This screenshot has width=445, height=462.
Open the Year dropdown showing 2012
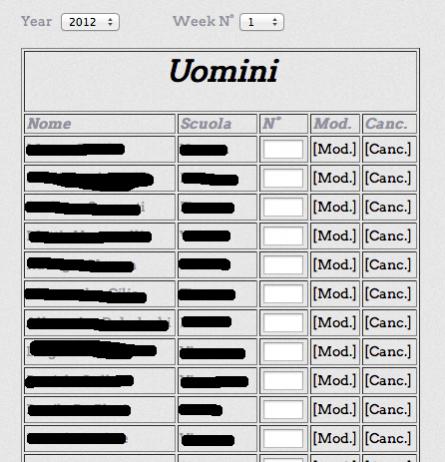pos(90,22)
